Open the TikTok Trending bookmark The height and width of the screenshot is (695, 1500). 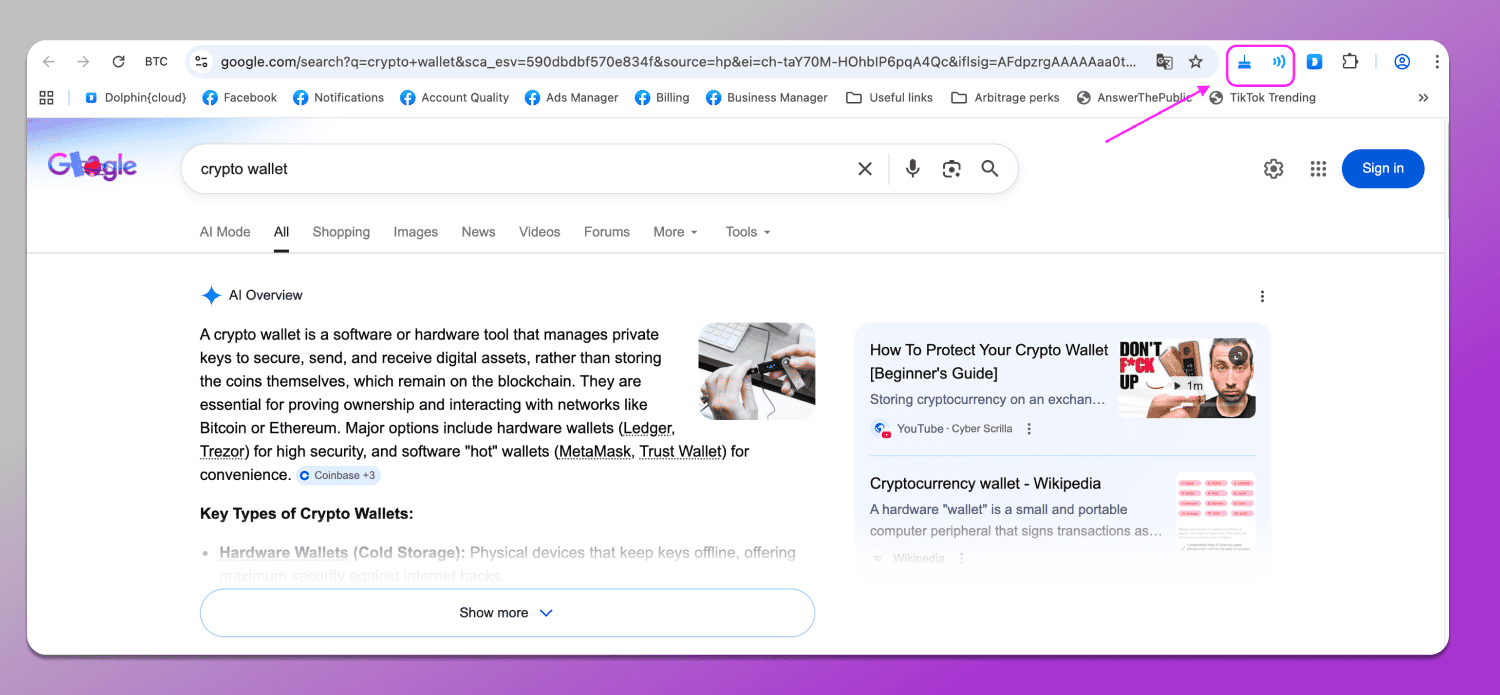(1262, 97)
